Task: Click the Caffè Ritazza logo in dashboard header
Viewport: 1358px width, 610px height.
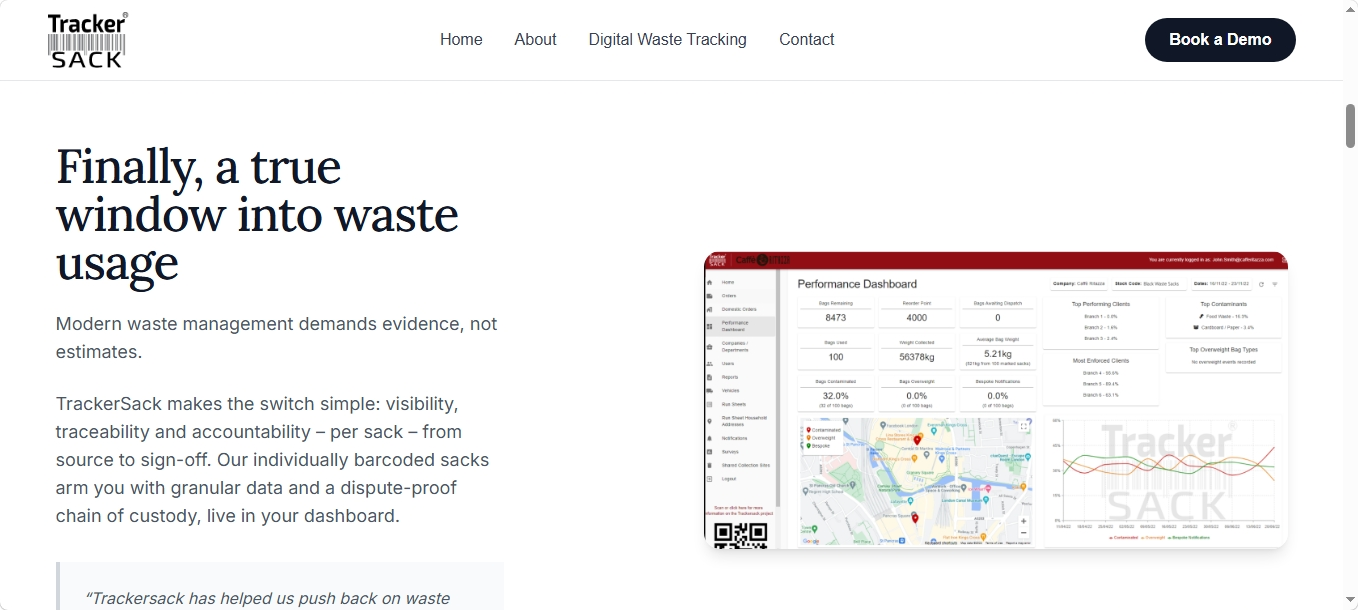Action: (x=763, y=260)
